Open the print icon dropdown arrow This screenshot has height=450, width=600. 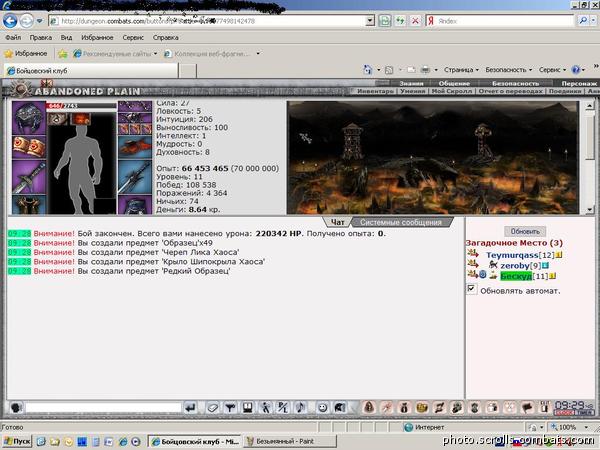click(436, 70)
